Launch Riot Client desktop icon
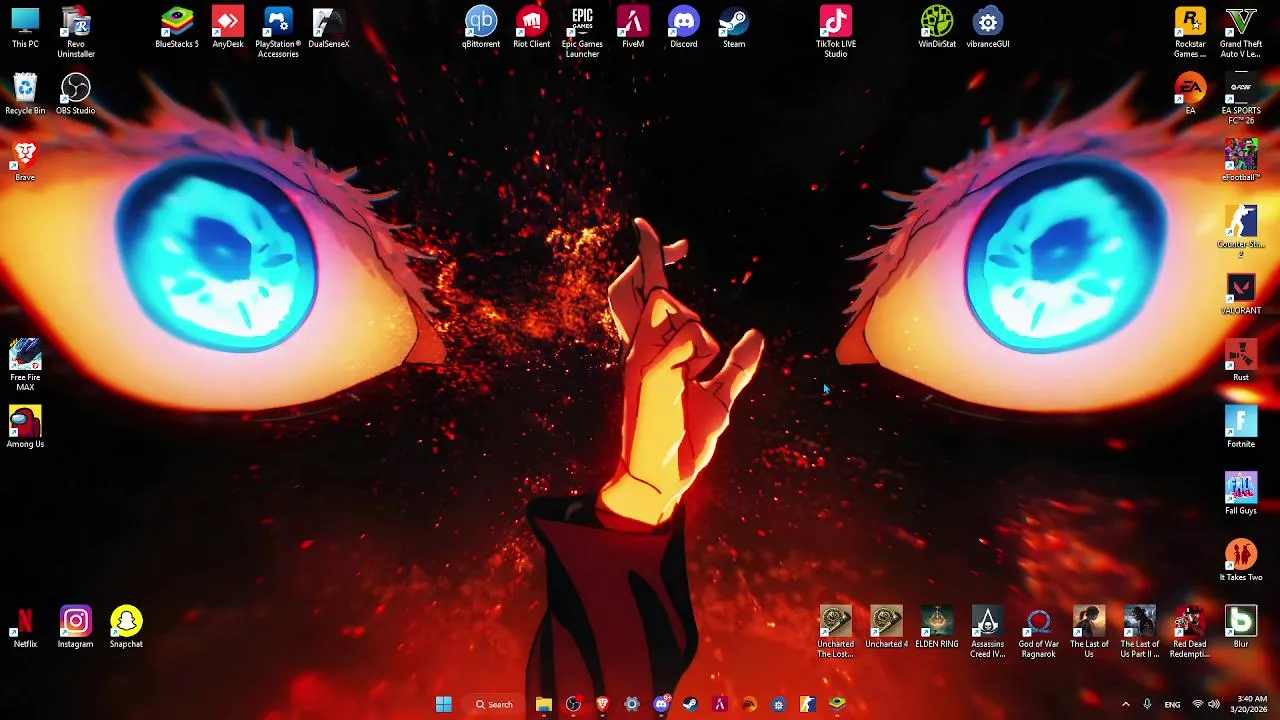This screenshot has height=720, width=1280. coord(532,28)
